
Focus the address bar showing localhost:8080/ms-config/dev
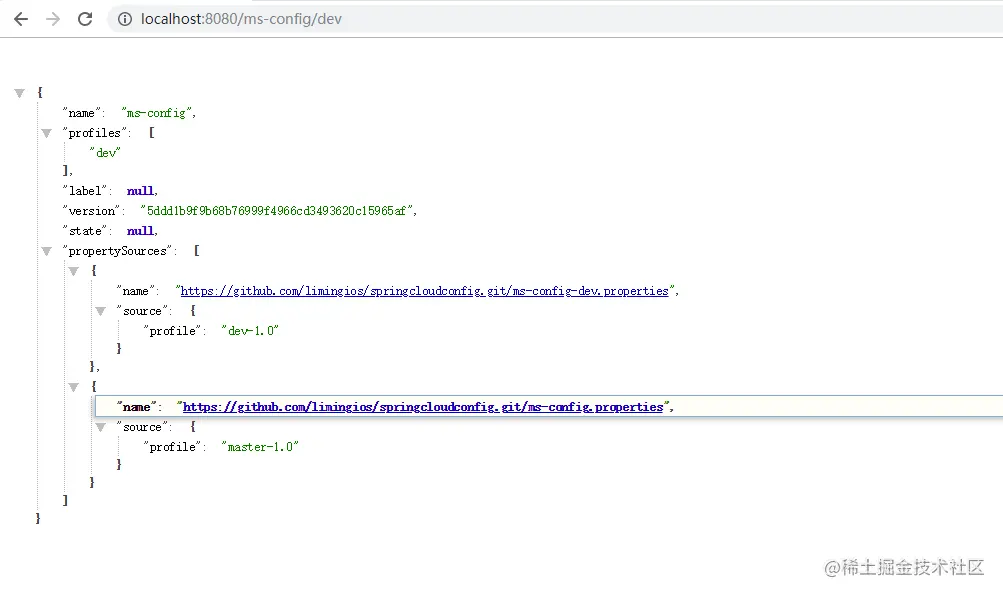coord(557,19)
